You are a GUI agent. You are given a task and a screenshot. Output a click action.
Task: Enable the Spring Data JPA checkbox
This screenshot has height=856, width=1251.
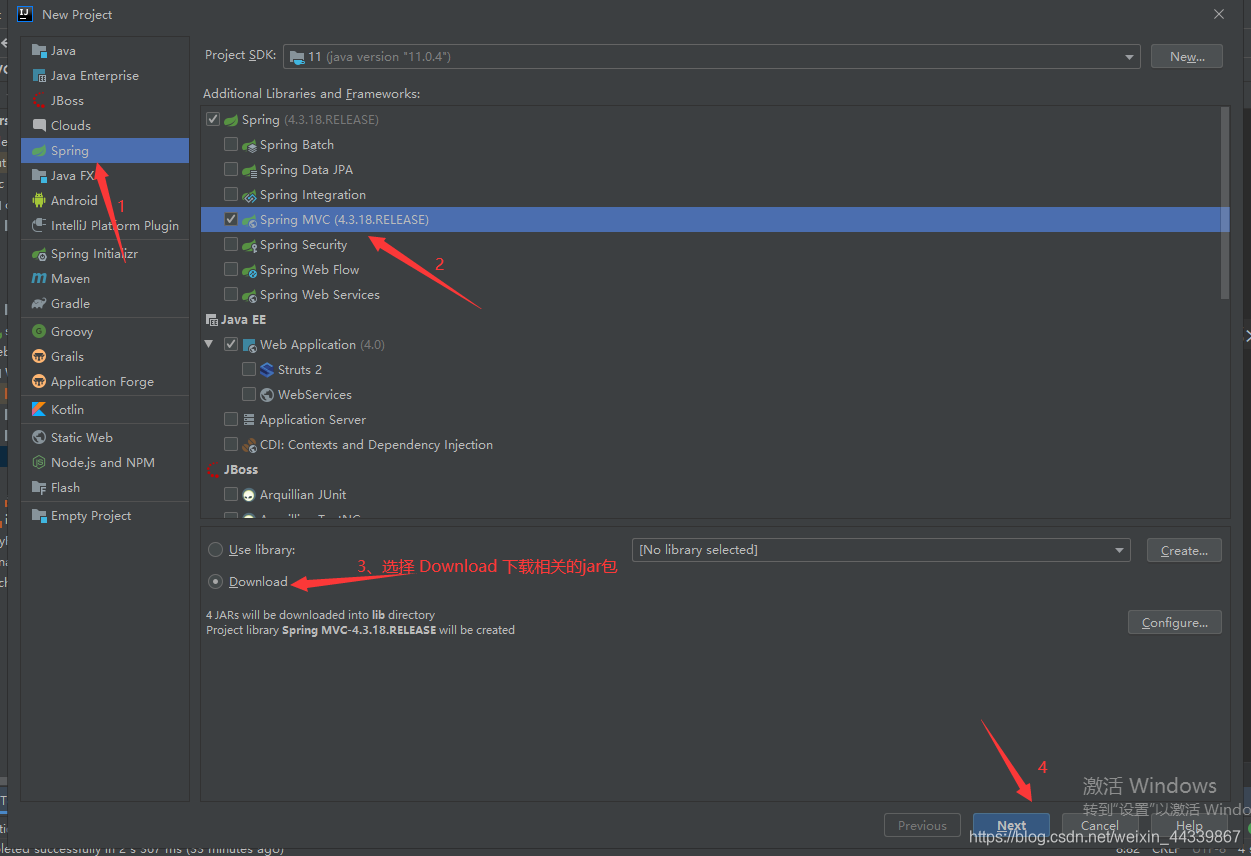pos(231,169)
